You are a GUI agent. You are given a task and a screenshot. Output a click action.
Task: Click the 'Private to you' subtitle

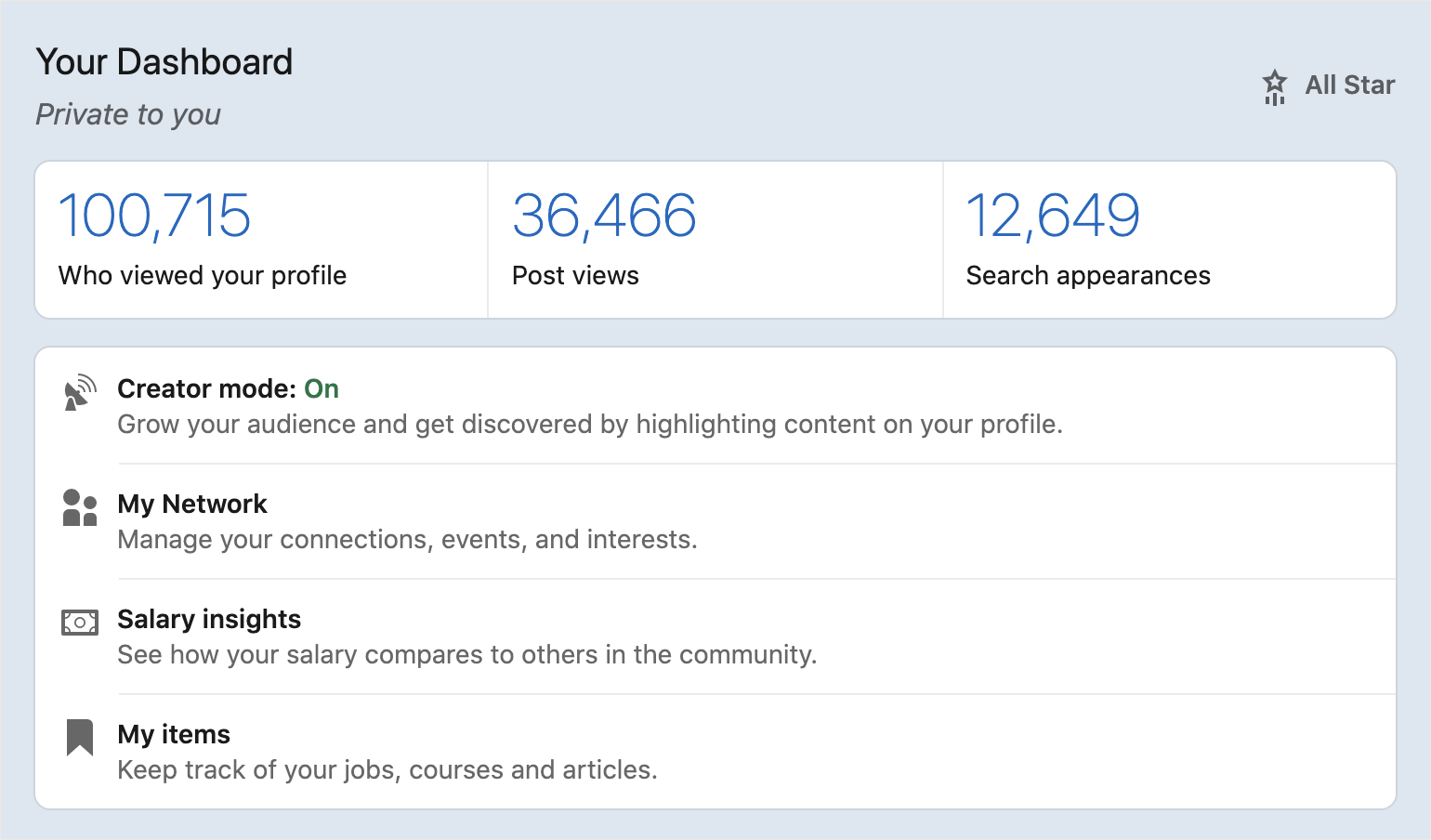point(128,114)
